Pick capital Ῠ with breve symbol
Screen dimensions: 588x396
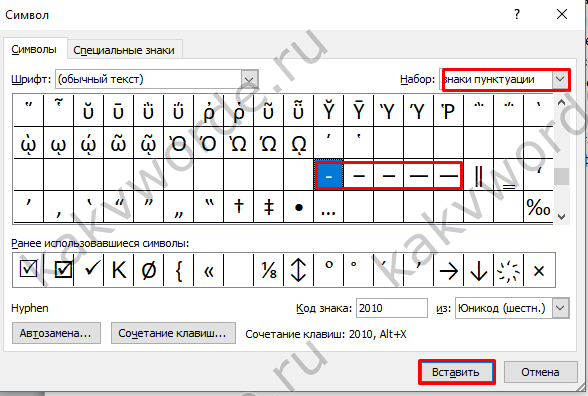click(x=328, y=111)
